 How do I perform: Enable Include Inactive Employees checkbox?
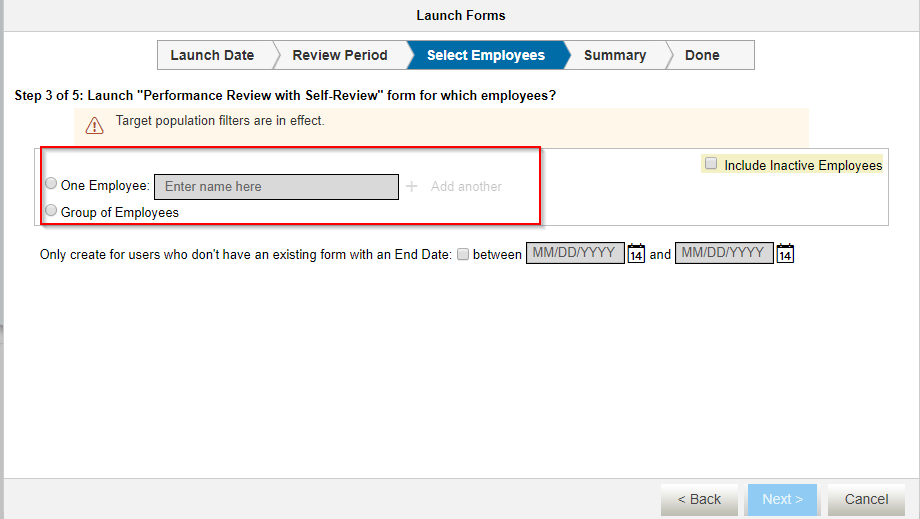point(711,163)
